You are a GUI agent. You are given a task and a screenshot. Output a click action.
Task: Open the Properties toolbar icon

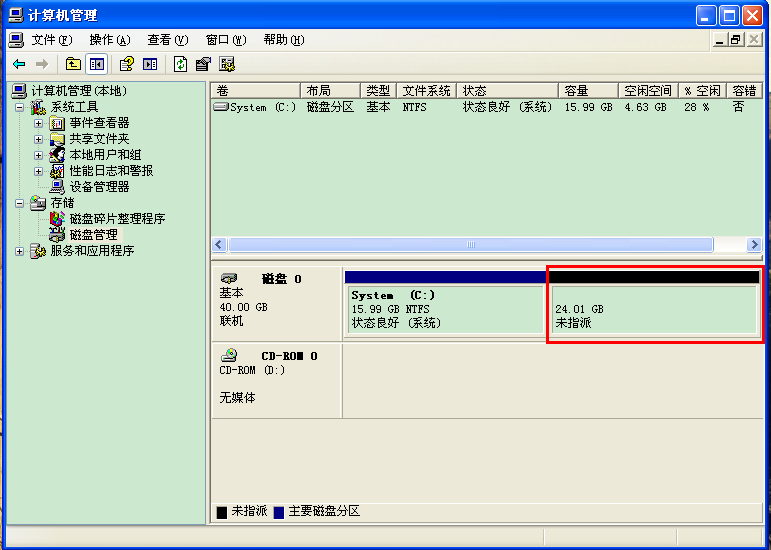[x=203, y=64]
